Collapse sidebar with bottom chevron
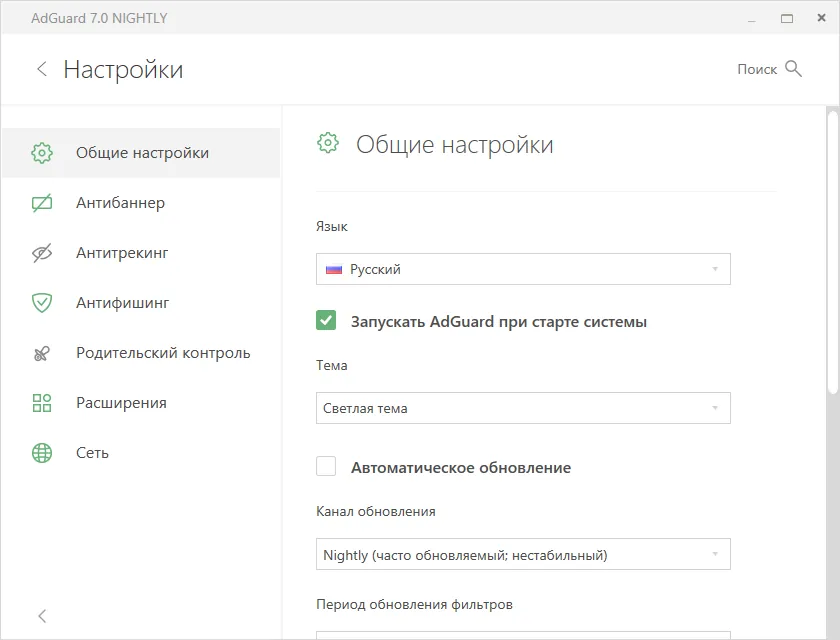Viewport: 840px width, 640px height. (42, 616)
